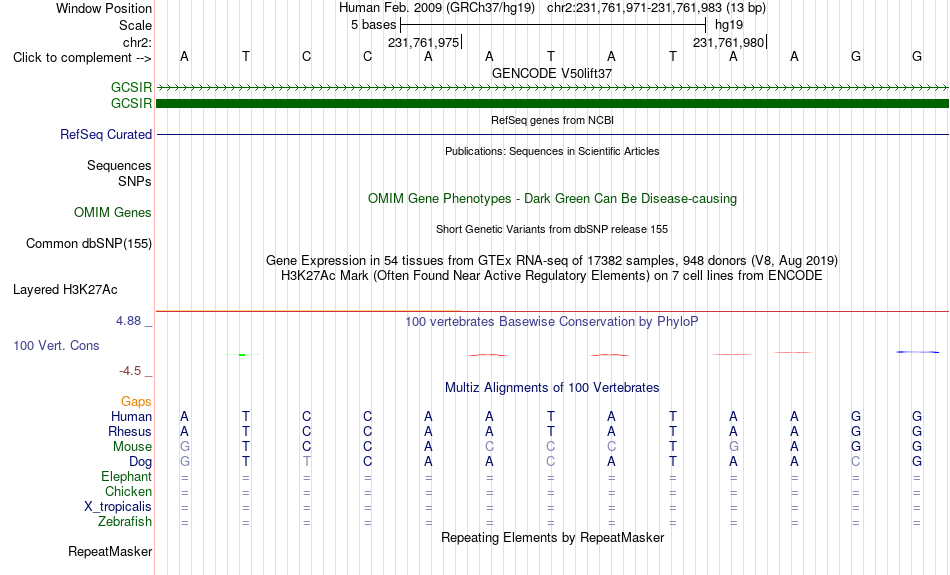Click the GCSIR intron arrow line
The height and width of the screenshot is (575, 950).
click(552, 88)
